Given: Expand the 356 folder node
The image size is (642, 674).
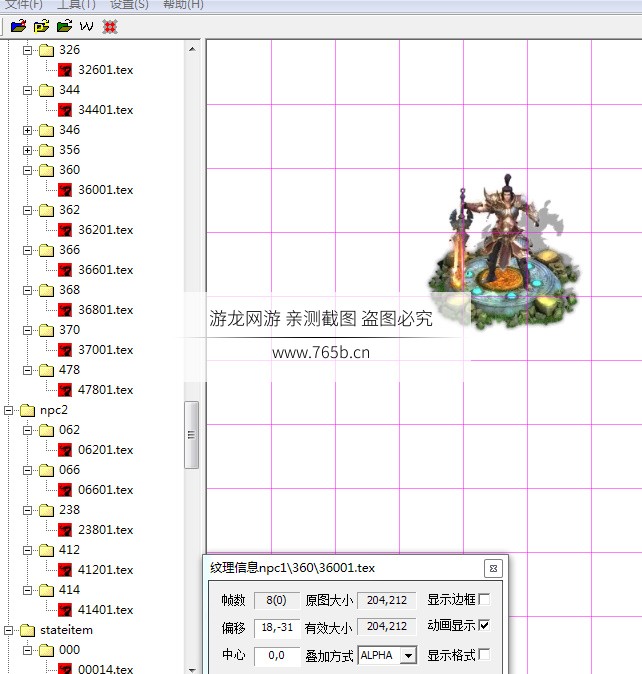Looking at the screenshot, I should click(x=28, y=150).
